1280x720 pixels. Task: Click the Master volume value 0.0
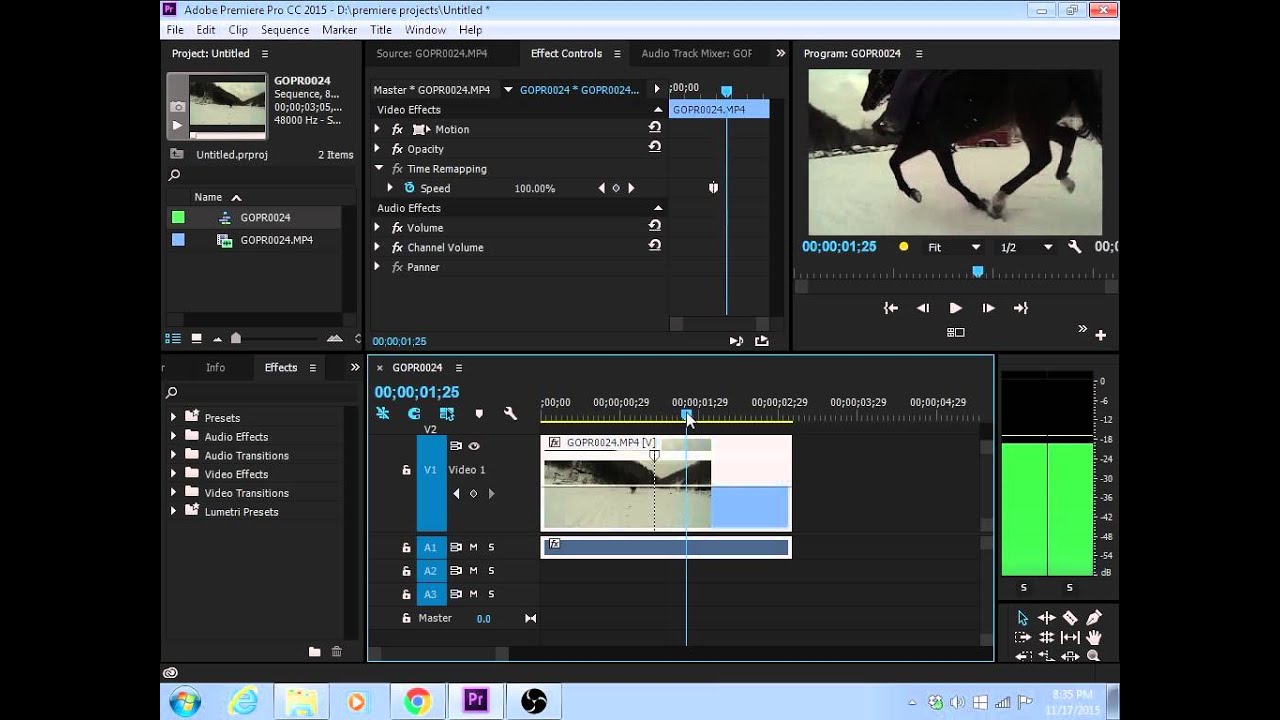coord(483,619)
